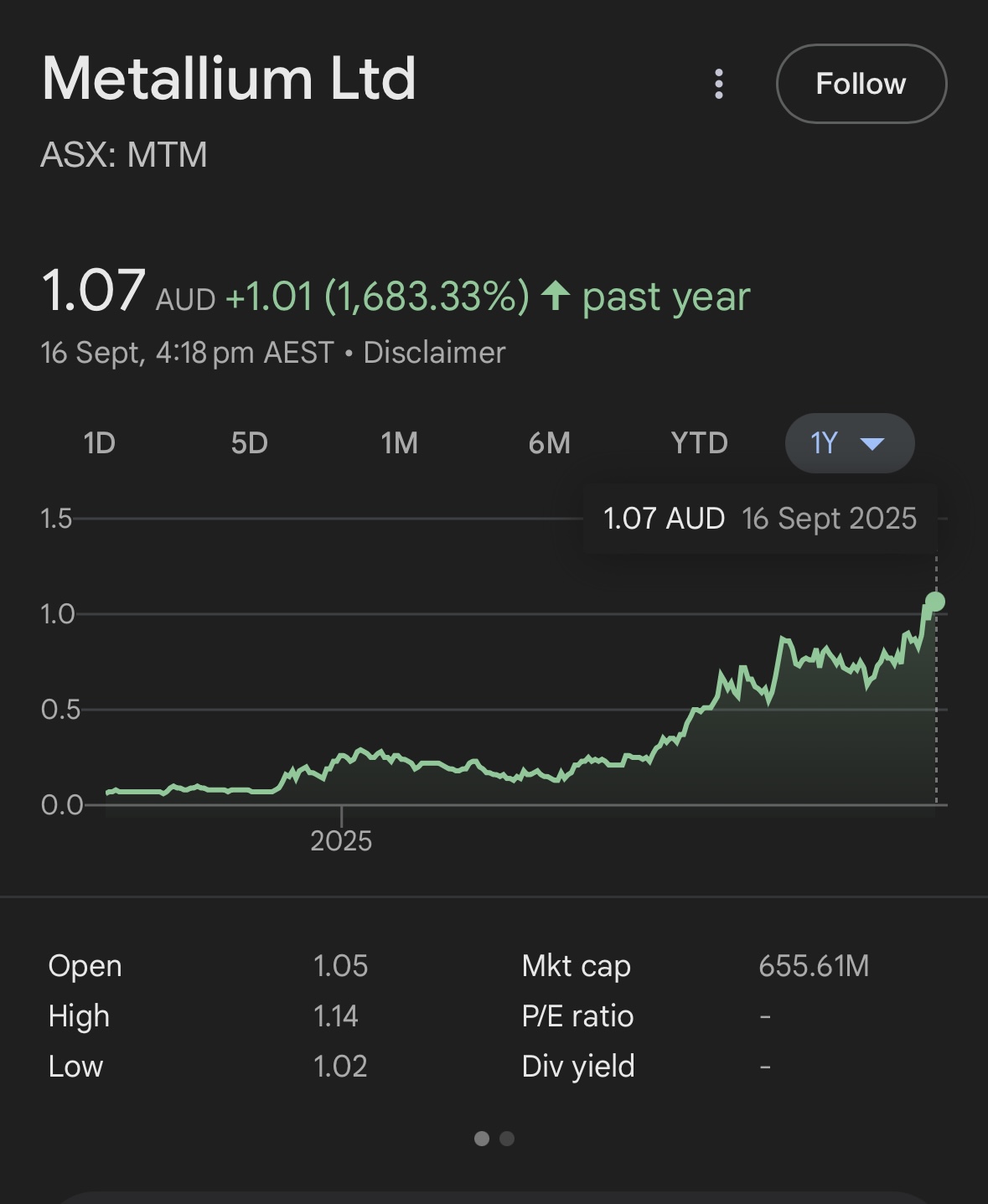Open the three-dot more options menu

(718, 84)
